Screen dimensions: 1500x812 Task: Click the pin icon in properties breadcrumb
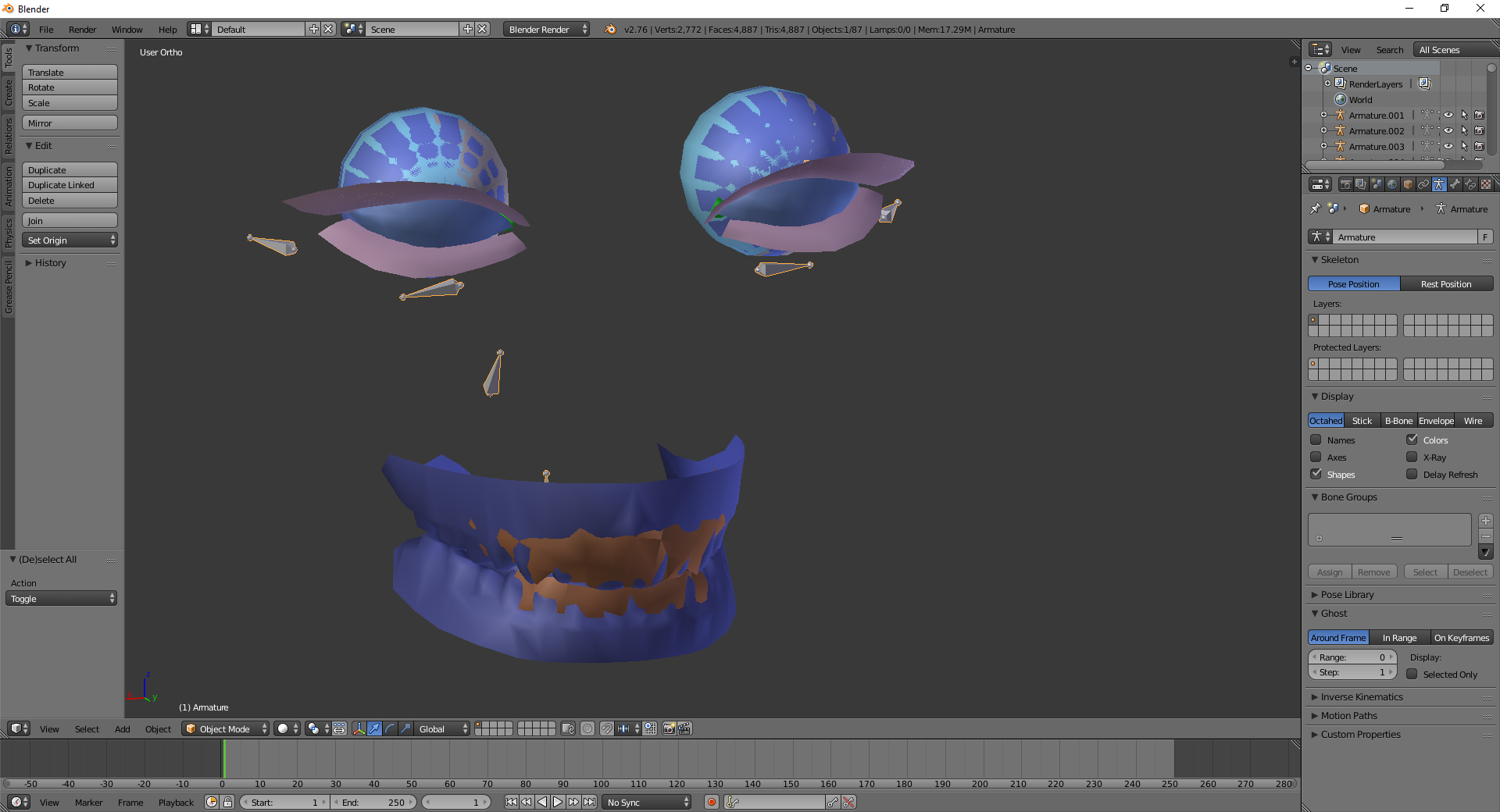coord(1316,208)
